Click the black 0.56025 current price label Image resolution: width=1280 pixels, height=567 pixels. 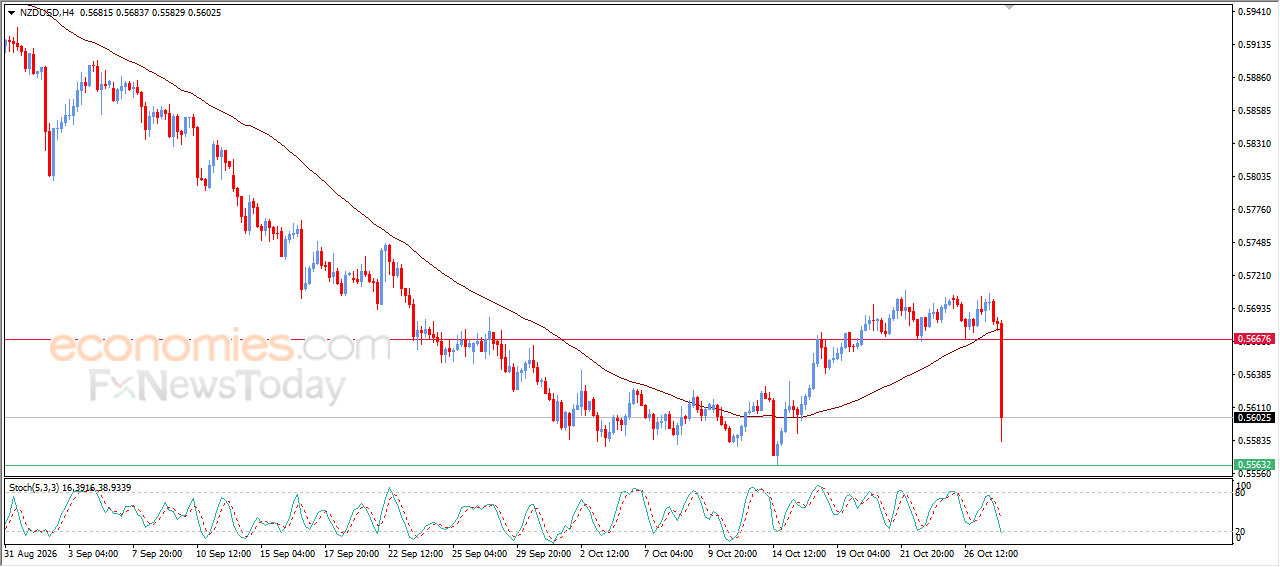tap(1254, 418)
